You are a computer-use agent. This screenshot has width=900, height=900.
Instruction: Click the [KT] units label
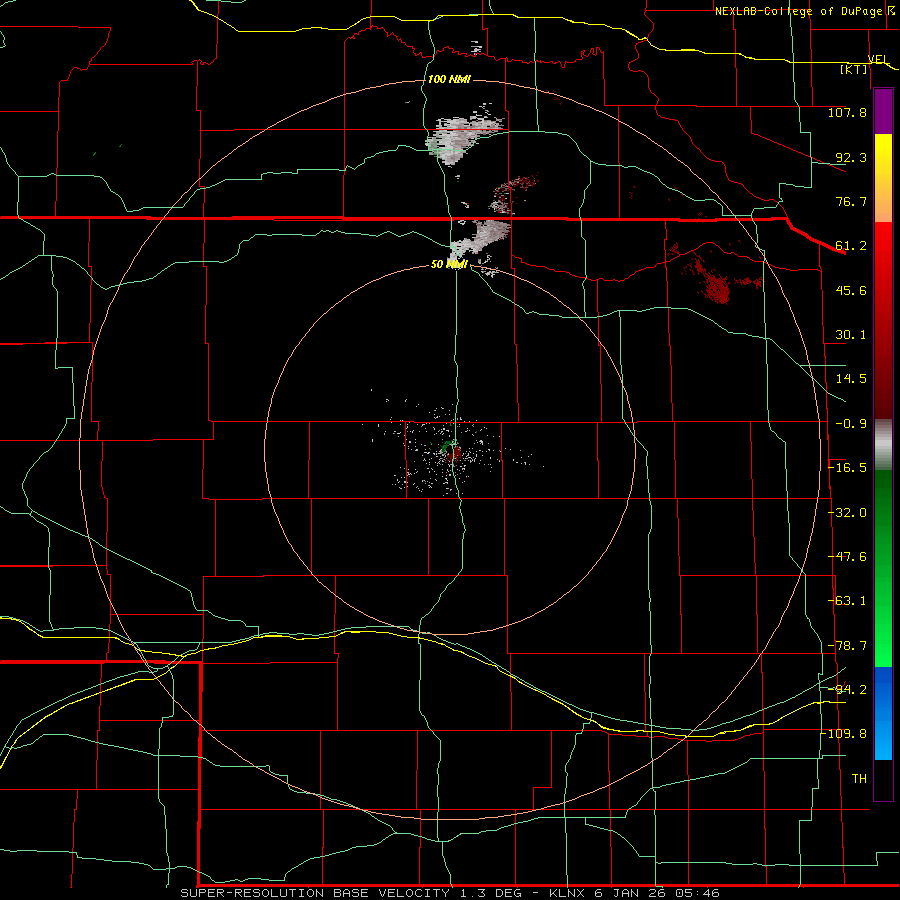[x=854, y=69]
